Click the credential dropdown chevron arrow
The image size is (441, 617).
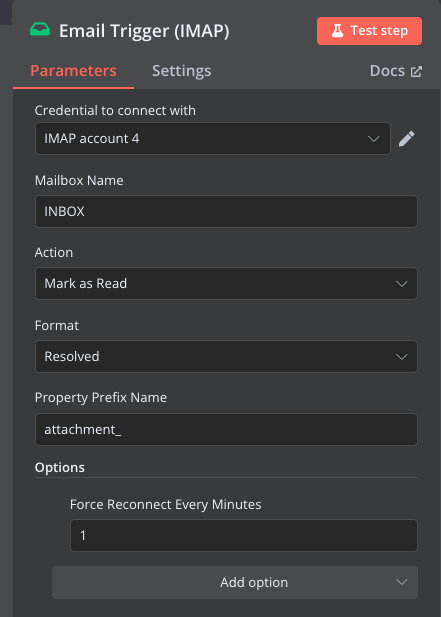(x=373, y=139)
